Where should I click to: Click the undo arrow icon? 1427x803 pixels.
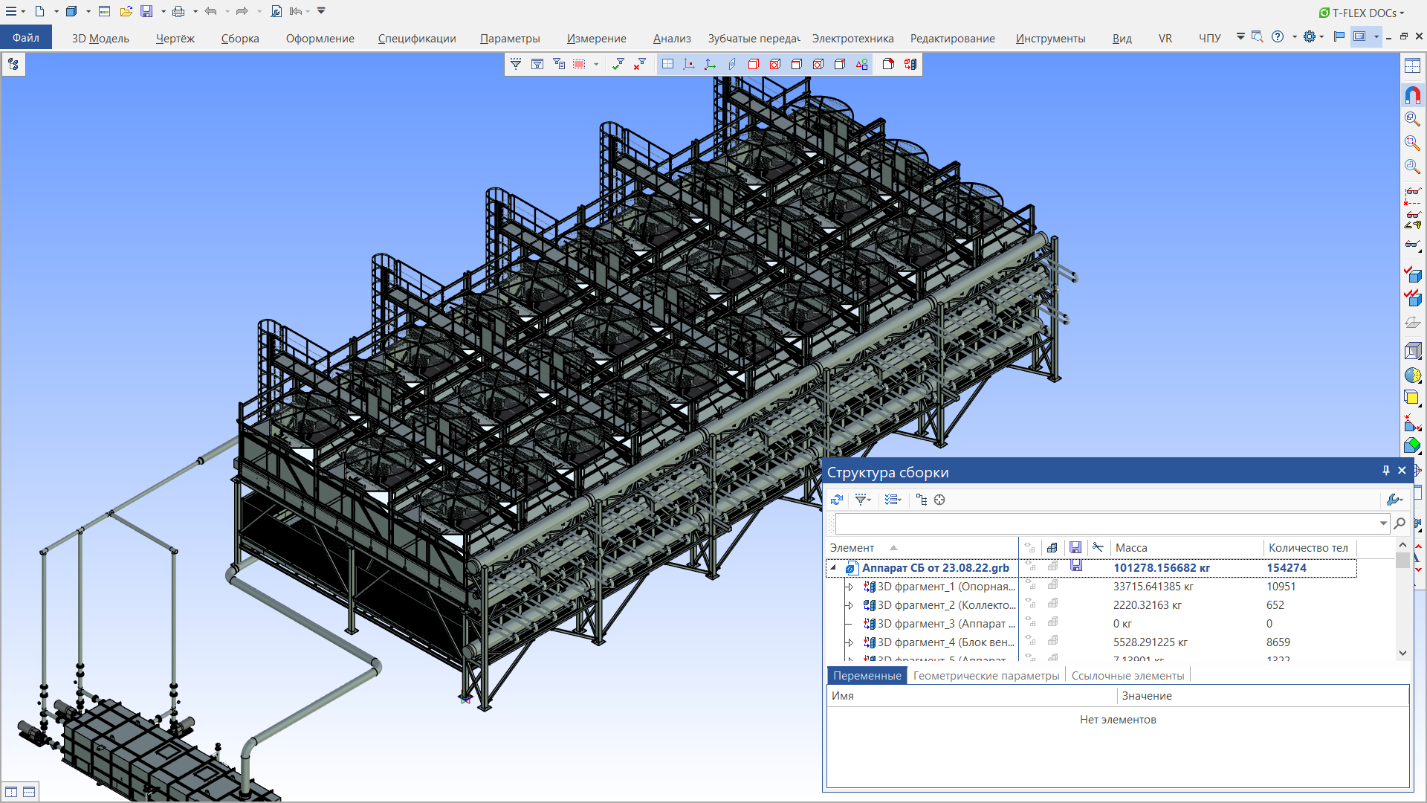tap(210, 11)
